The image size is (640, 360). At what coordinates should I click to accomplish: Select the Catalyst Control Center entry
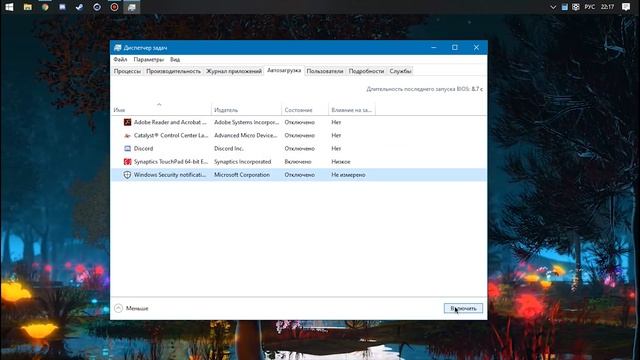coord(171,135)
